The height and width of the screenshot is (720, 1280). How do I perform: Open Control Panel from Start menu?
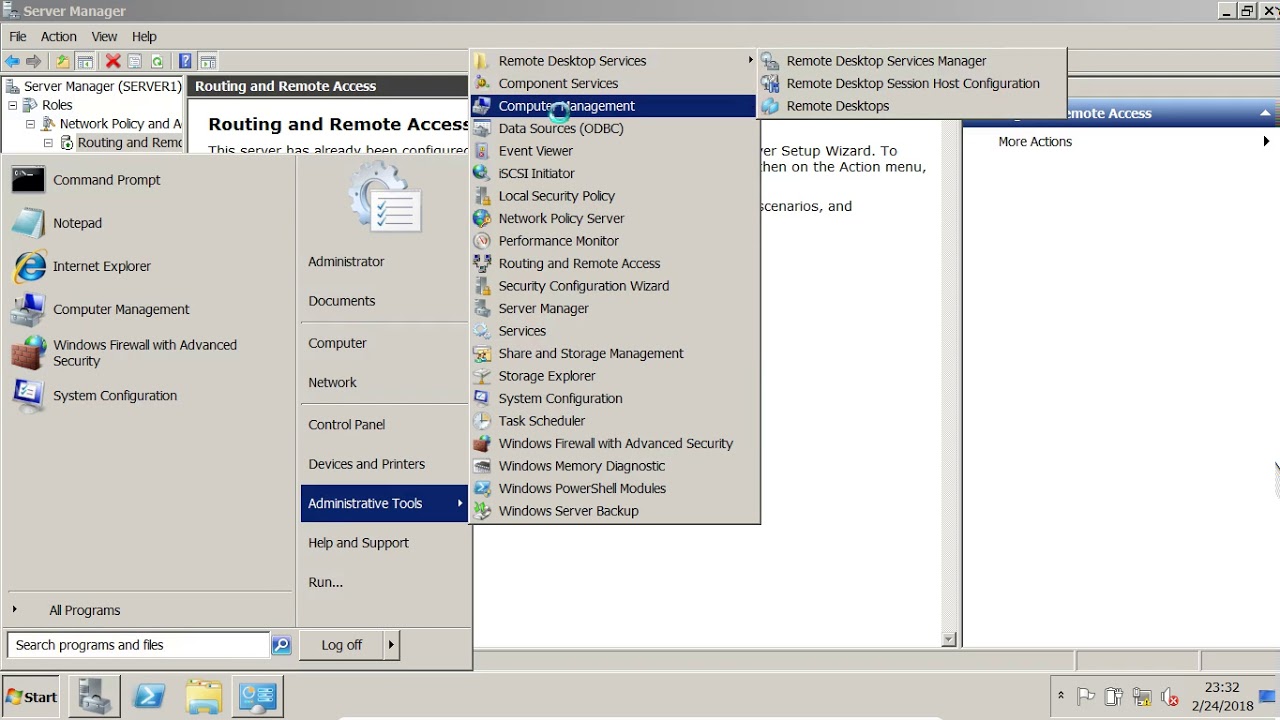pyautogui.click(x=384, y=425)
